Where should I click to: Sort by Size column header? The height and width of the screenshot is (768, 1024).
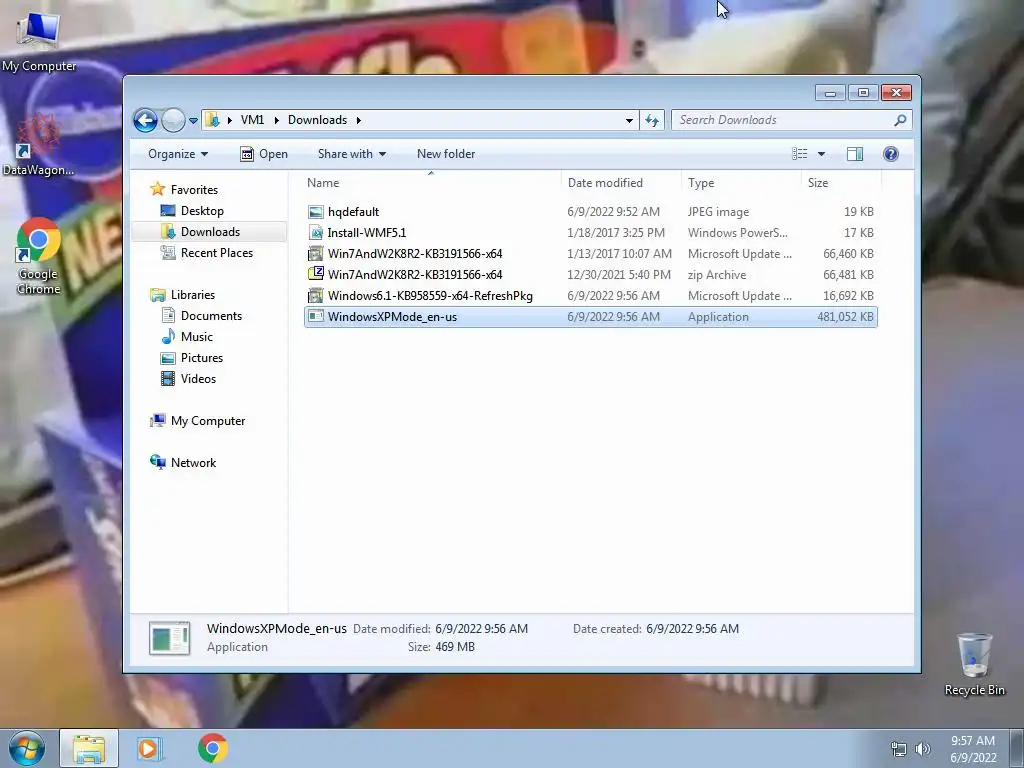pos(840,183)
